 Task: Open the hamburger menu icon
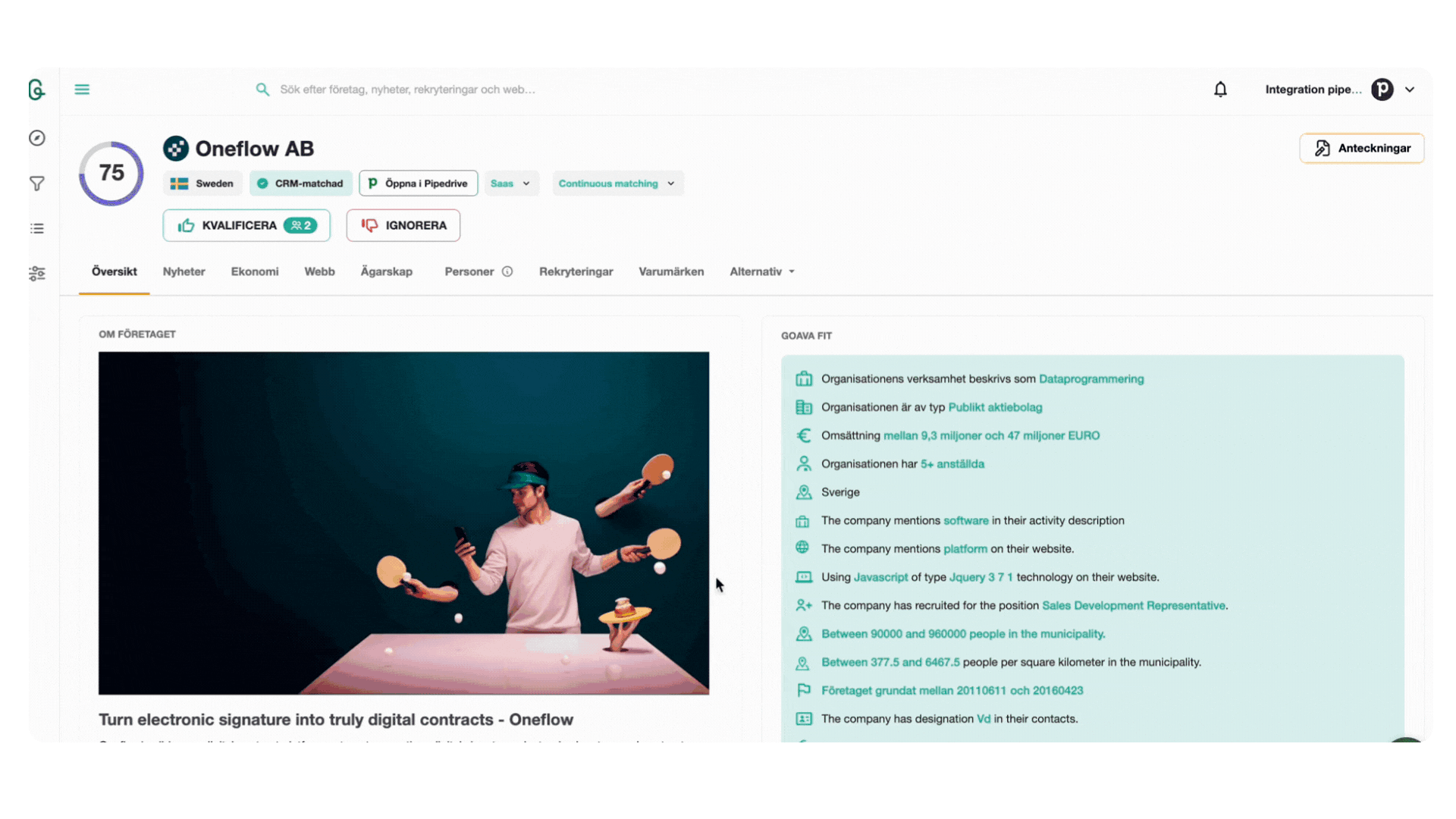pos(82,89)
